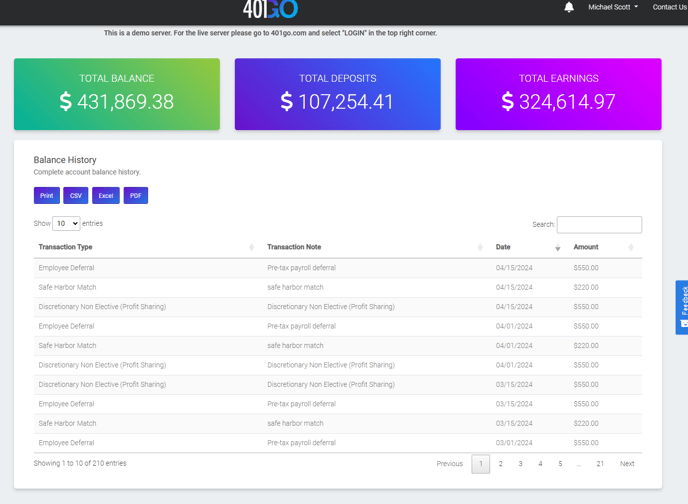The width and height of the screenshot is (688, 504).
Task: Download the balance history as PDF
Action: pos(135,196)
